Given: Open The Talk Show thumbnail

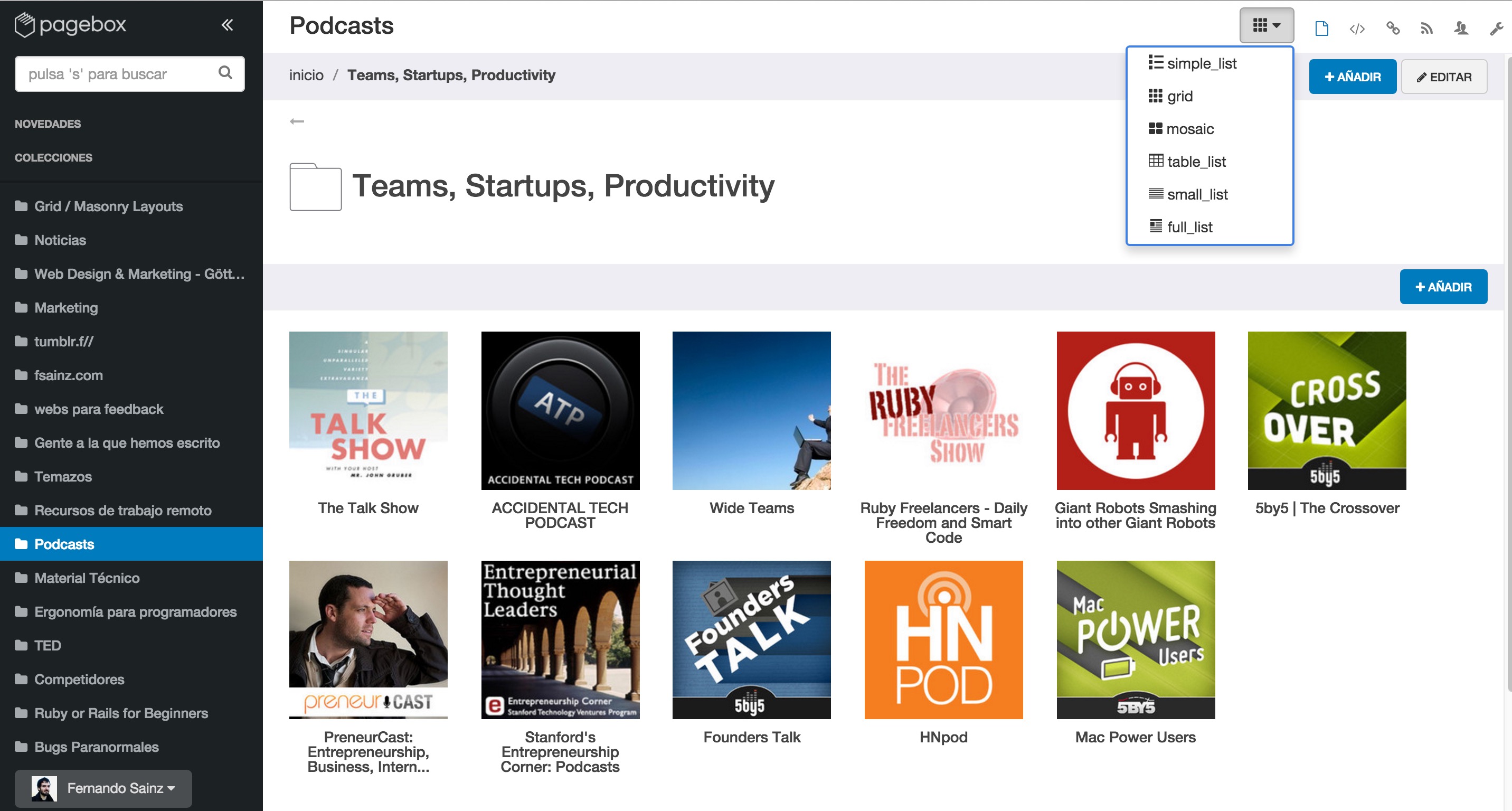Looking at the screenshot, I should (368, 411).
